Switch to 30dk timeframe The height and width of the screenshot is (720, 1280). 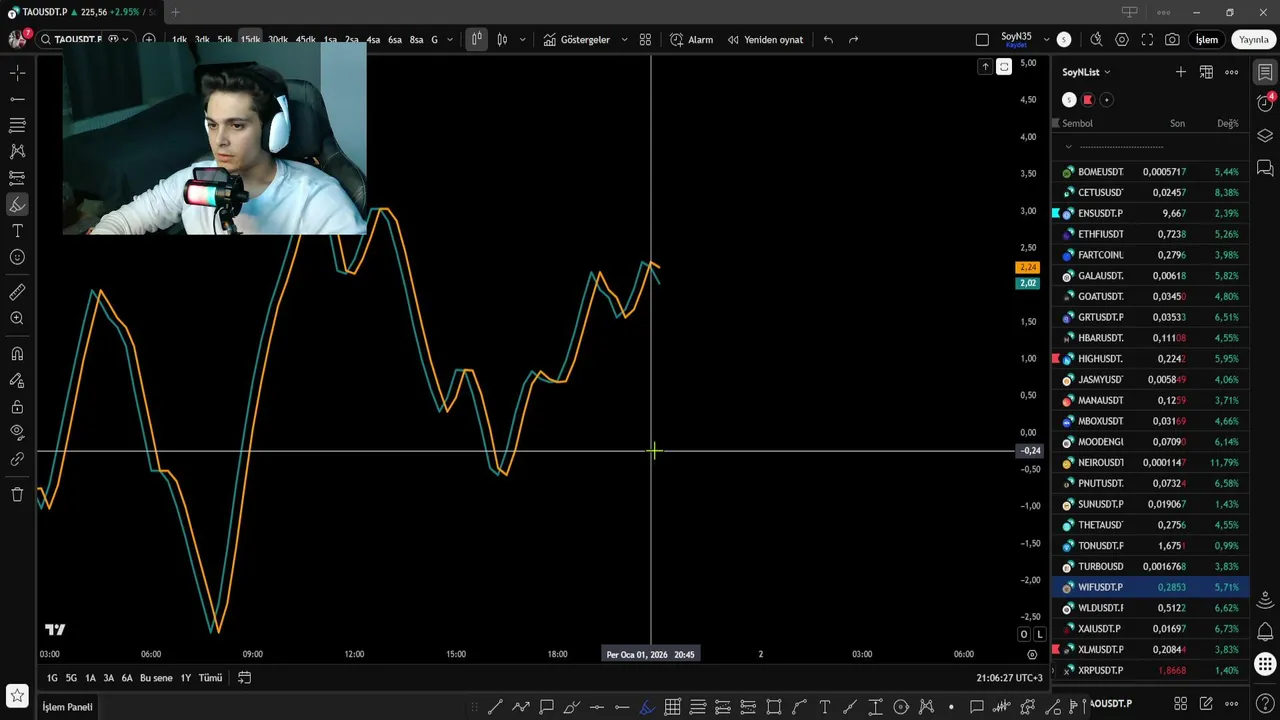click(x=278, y=40)
